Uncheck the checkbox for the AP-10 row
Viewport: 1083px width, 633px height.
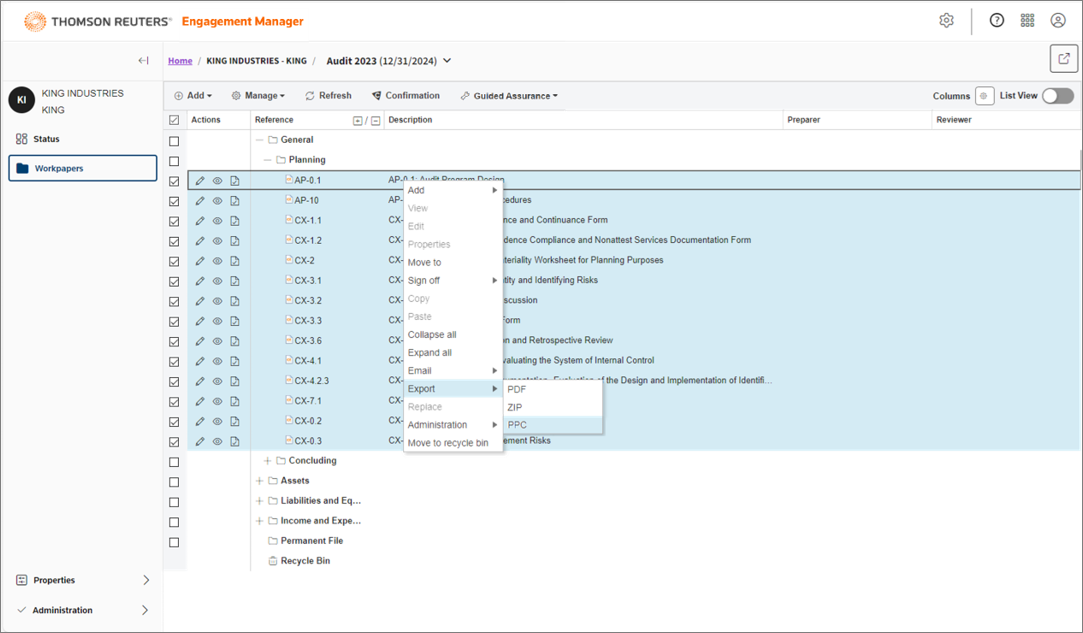click(174, 201)
